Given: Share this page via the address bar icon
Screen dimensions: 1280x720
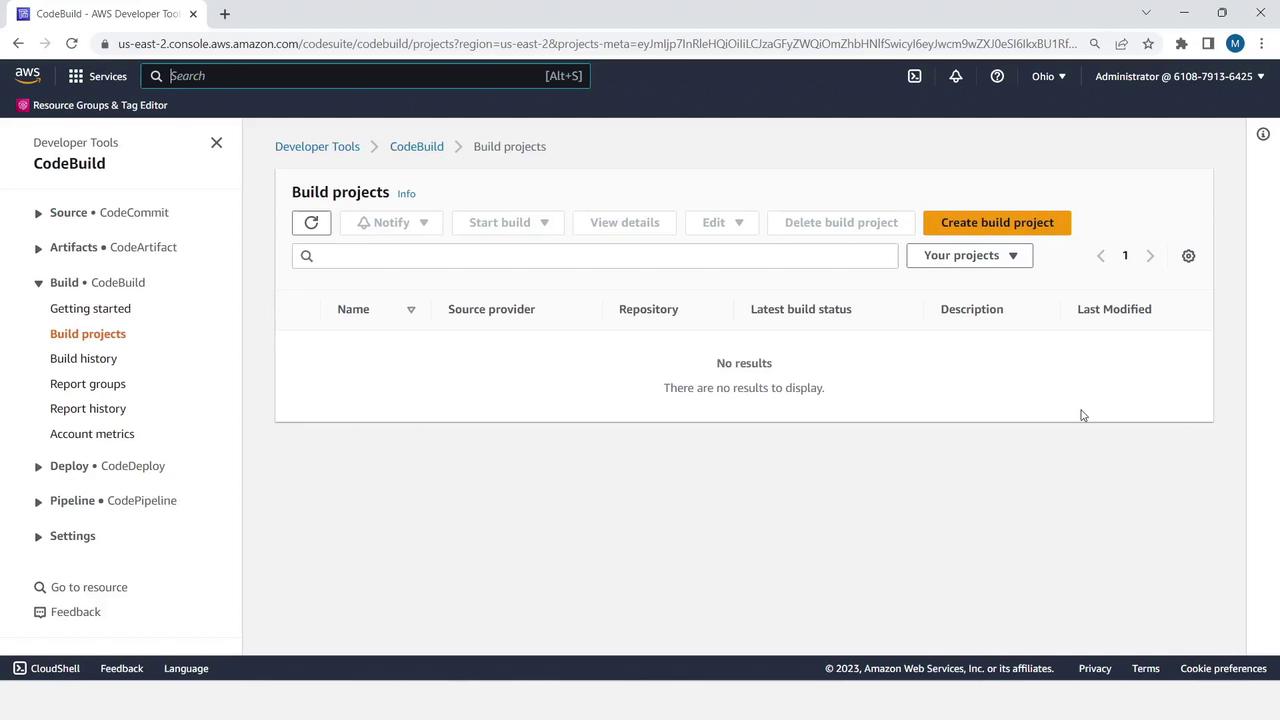Looking at the screenshot, I should coord(1121,43).
